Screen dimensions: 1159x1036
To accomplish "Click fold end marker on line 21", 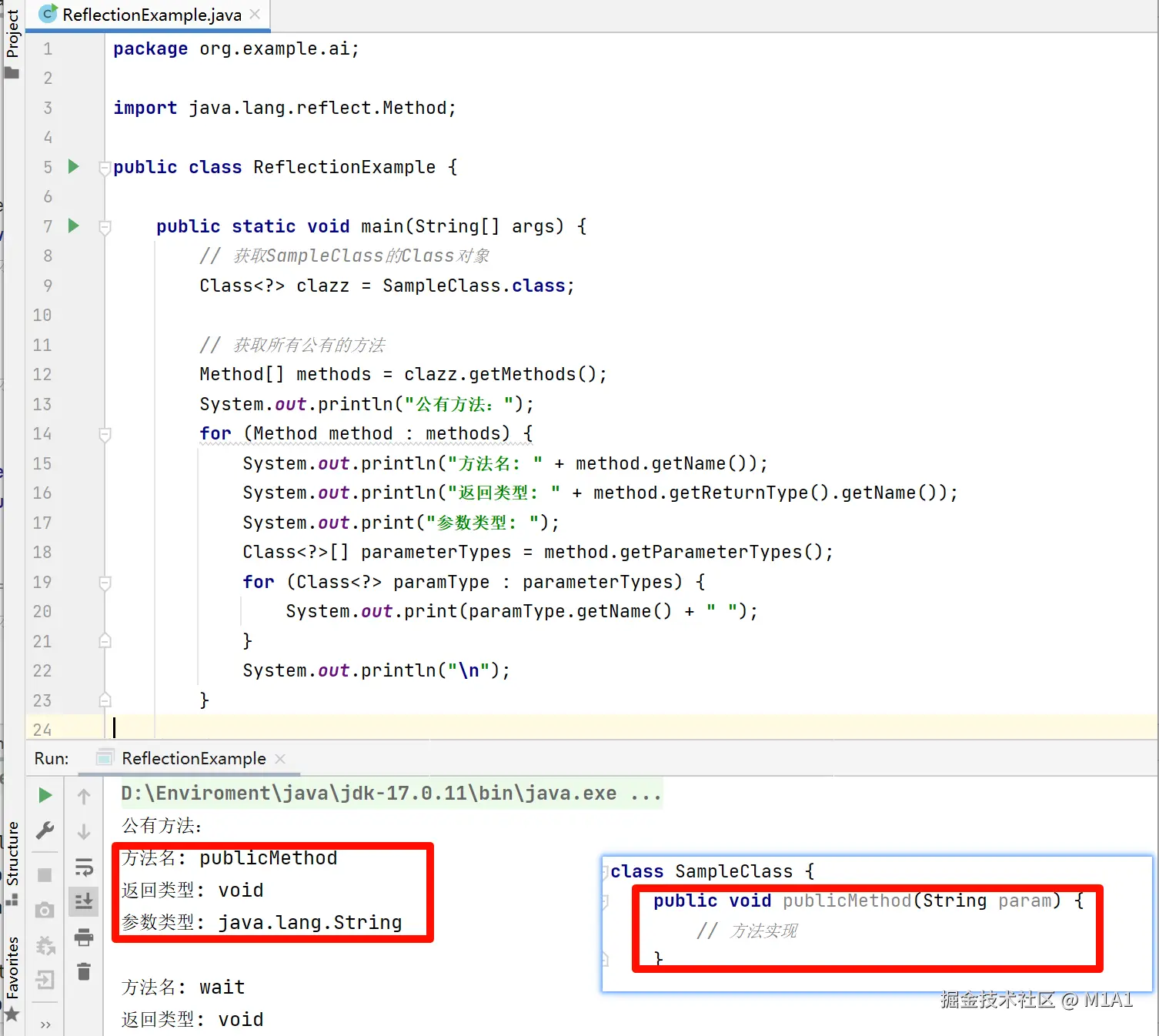I will point(105,640).
